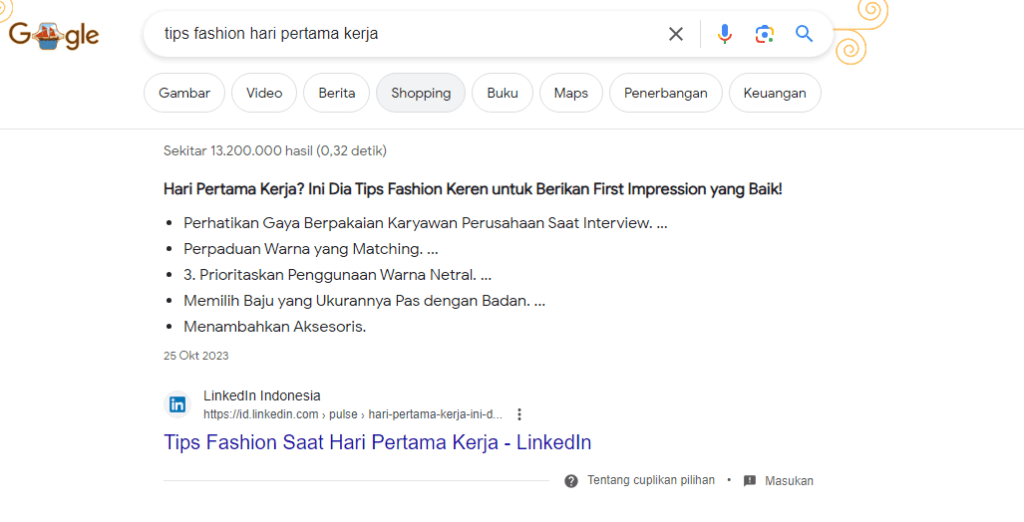
Task: Click the feedback icon beside Masukan
Action: 750,481
